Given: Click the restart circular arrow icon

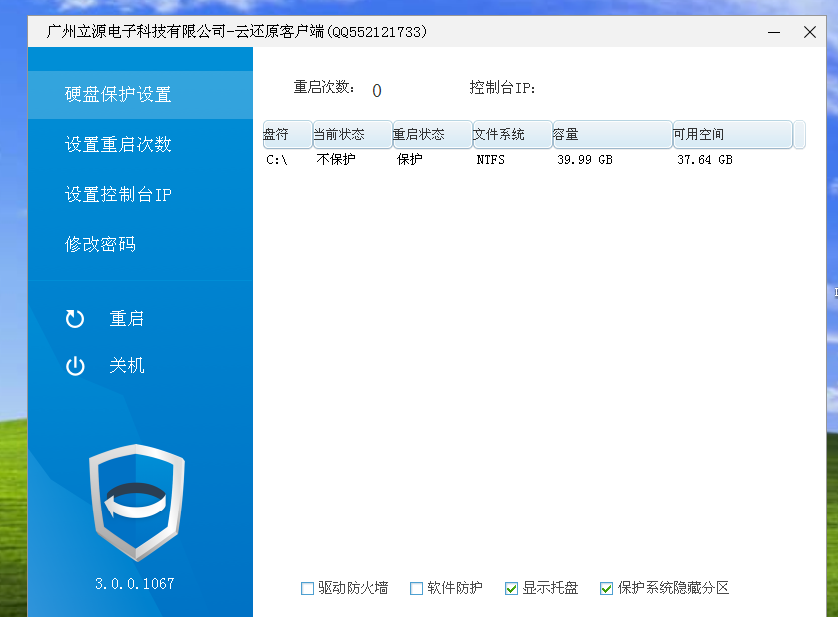Looking at the screenshot, I should [75, 319].
